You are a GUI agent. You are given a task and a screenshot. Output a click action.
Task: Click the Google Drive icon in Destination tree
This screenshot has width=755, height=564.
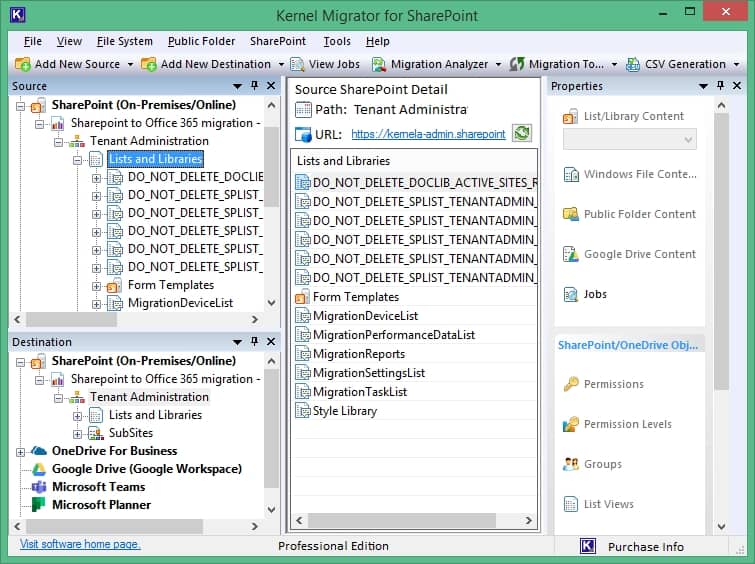[39, 469]
